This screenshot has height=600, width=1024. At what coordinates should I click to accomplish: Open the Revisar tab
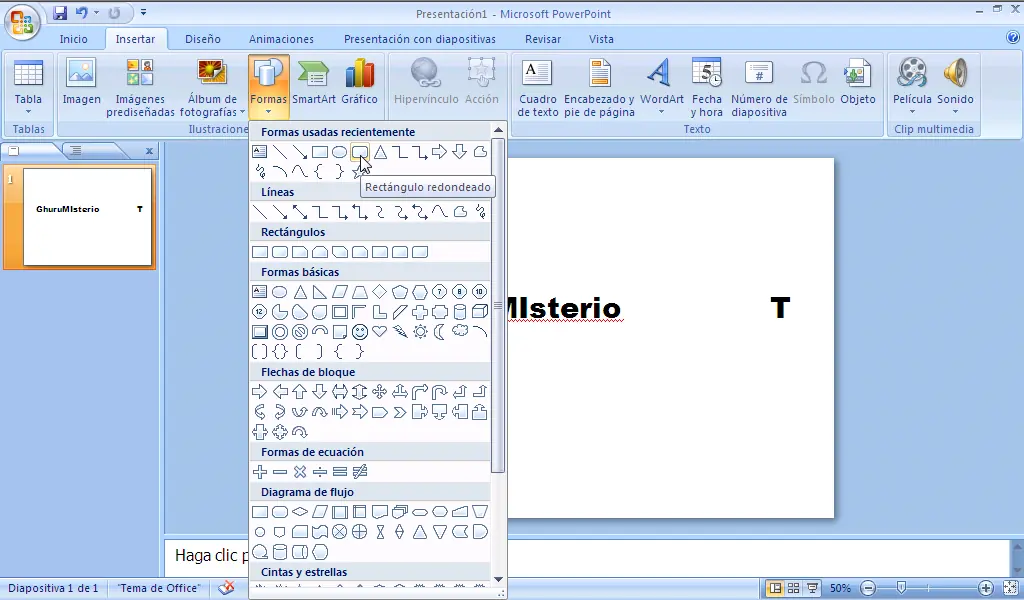[x=543, y=39]
